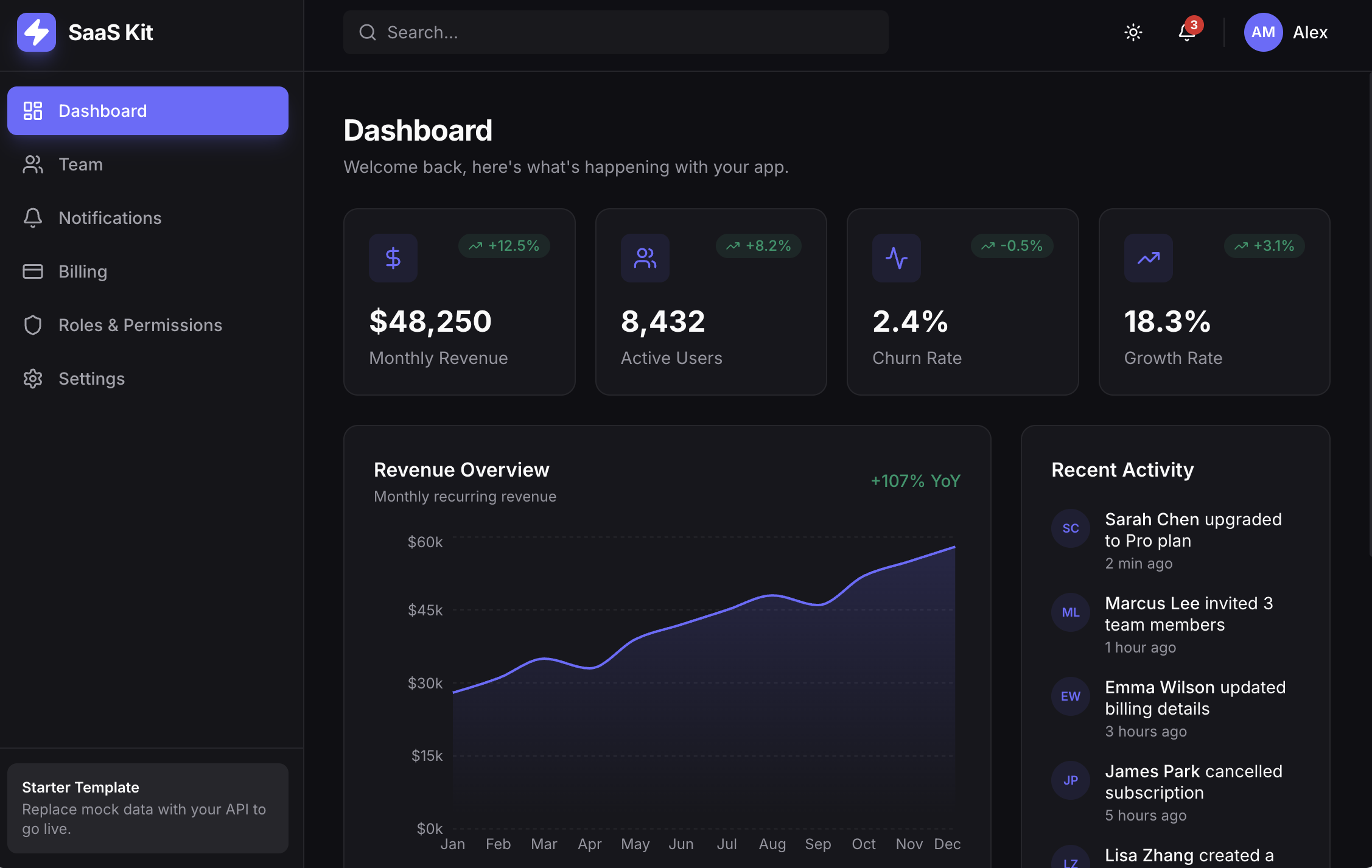This screenshot has width=1372, height=868.
Task: Click the +3.1% trend badge
Action: click(1264, 246)
